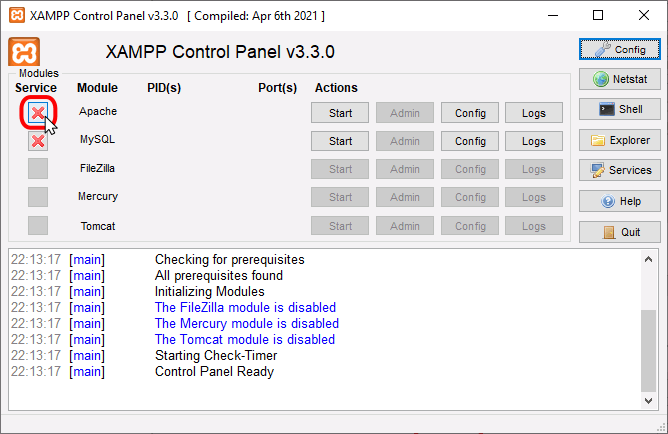
Task: Click the 'PID(s)' column header
Action: pos(164,88)
